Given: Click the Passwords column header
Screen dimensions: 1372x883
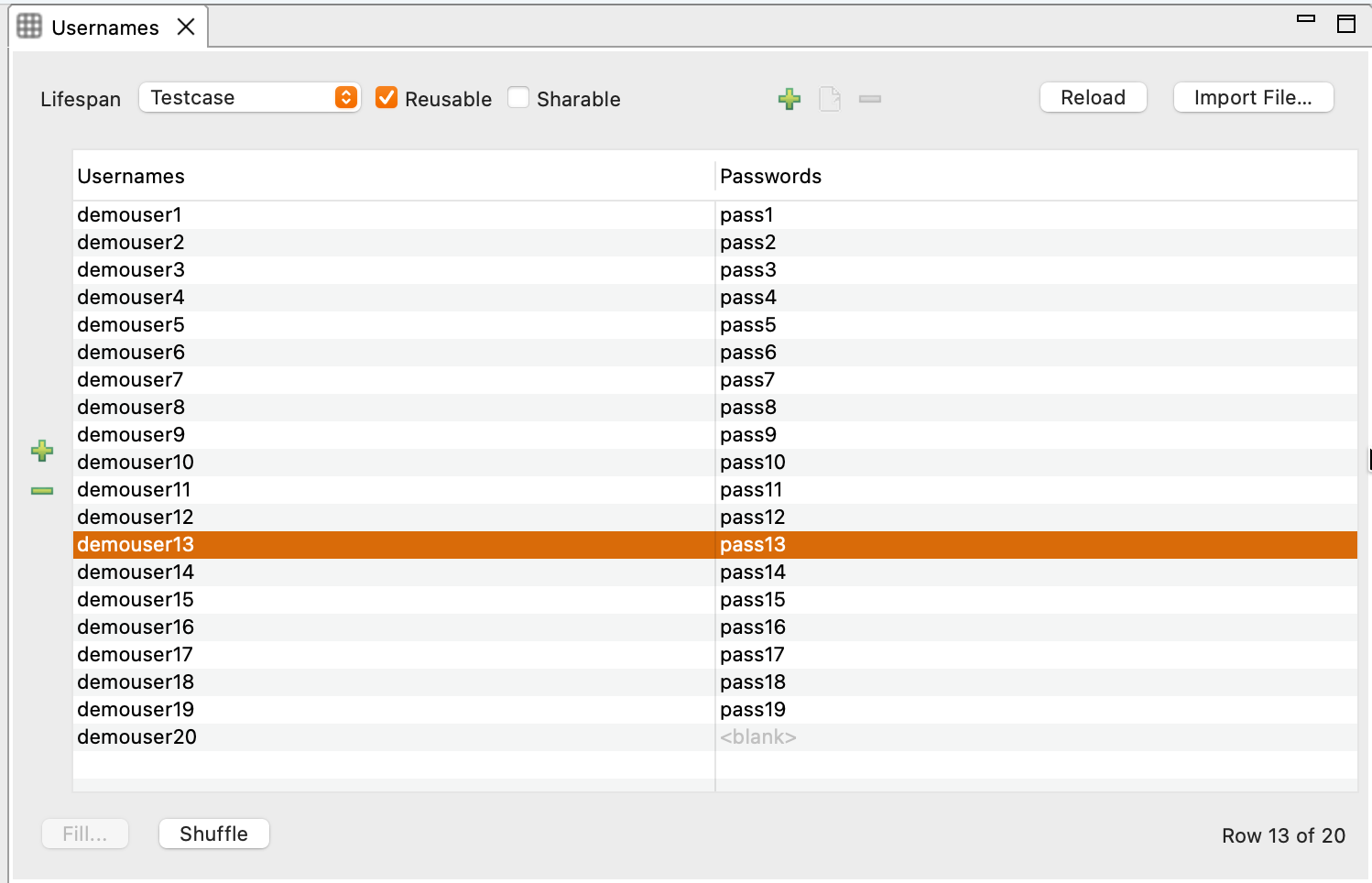Looking at the screenshot, I should click(x=1037, y=176).
